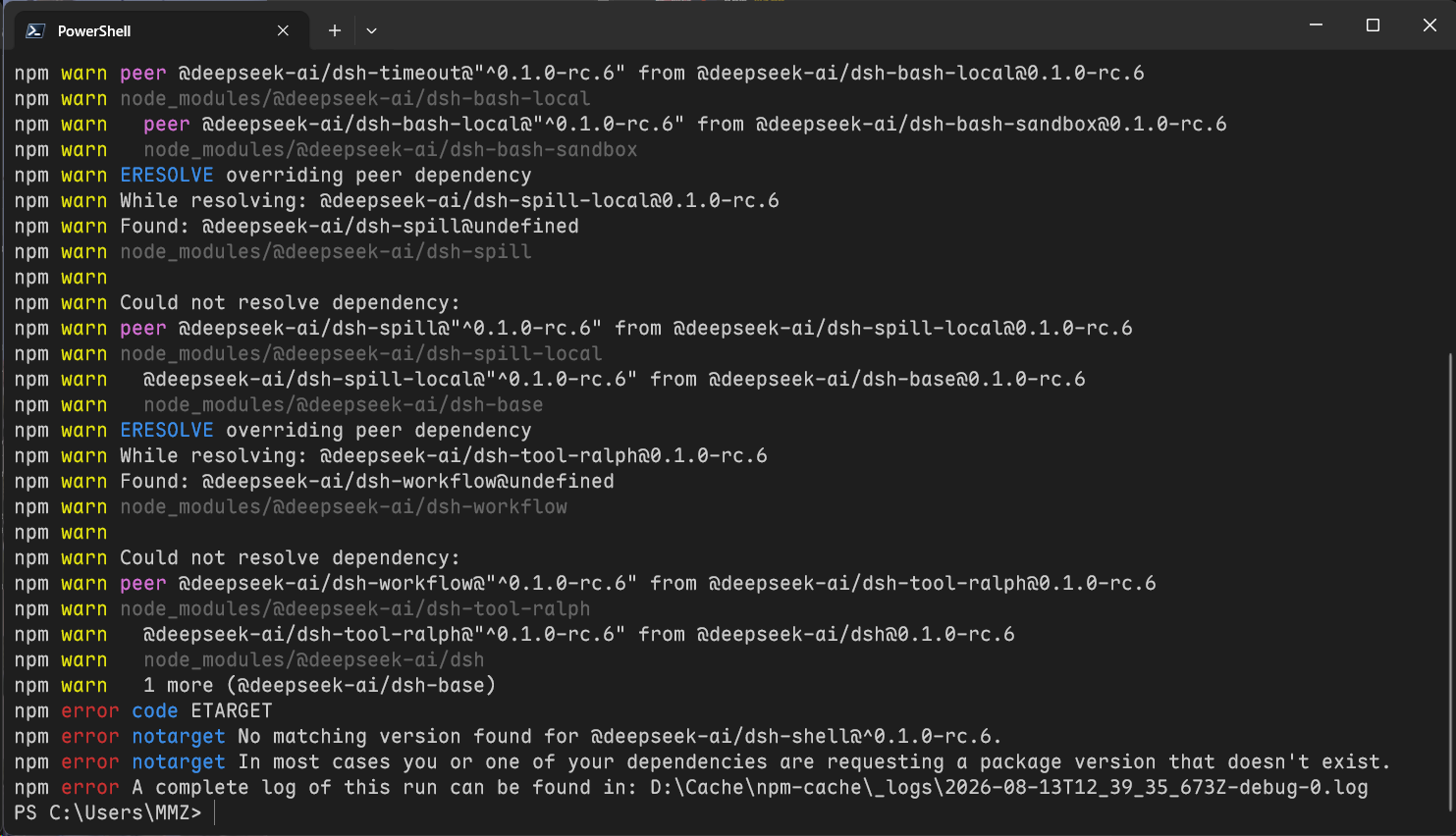Click the debug-0.log file path

pyautogui.click(x=1008, y=787)
